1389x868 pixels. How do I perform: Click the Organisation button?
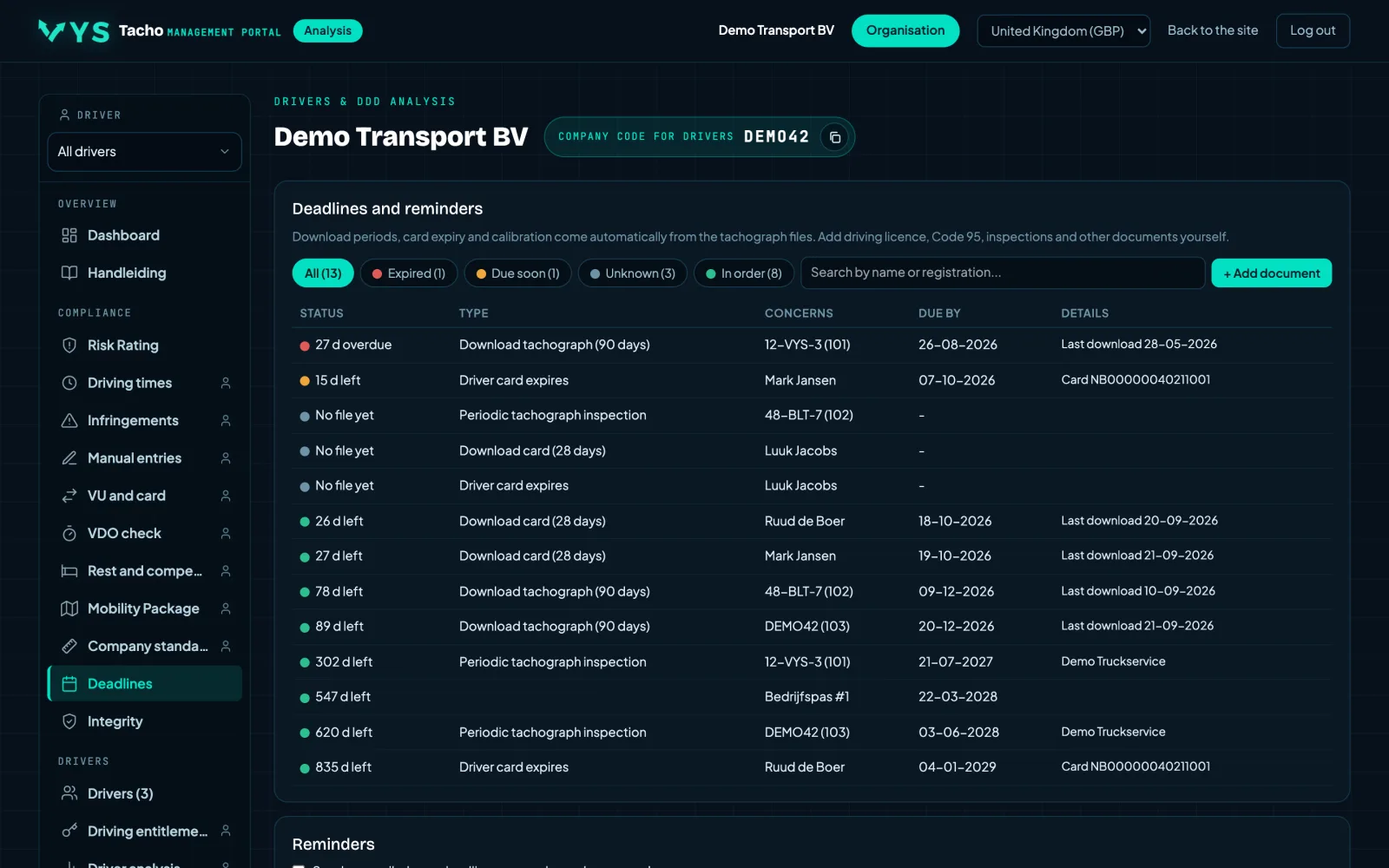pyautogui.click(x=905, y=31)
